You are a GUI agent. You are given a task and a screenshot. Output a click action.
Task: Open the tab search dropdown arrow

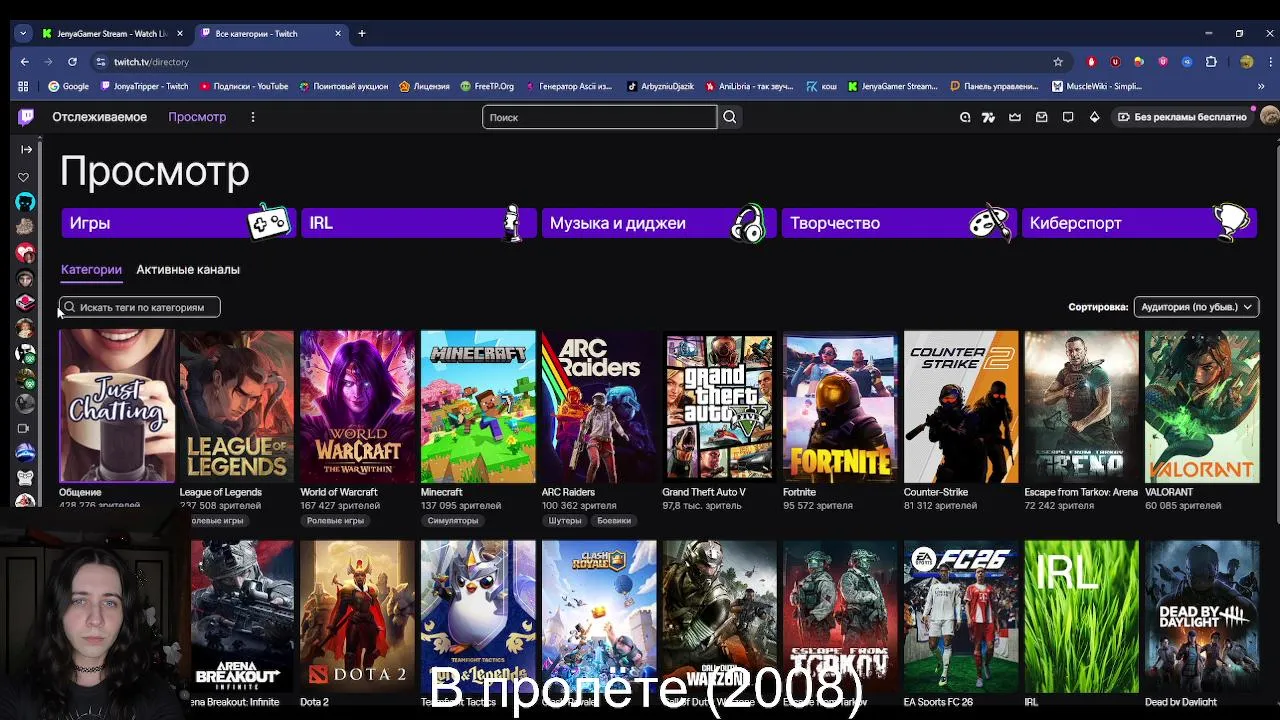coord(23,33)
